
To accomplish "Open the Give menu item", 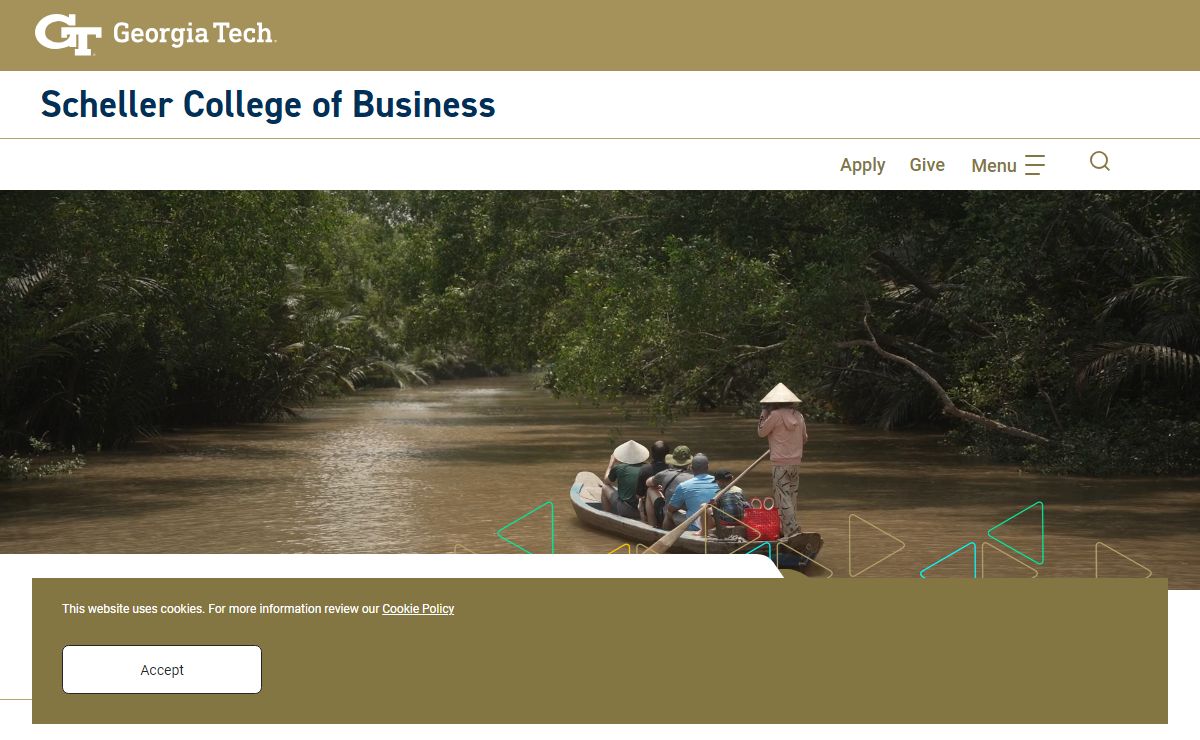I will coord(927,165).
